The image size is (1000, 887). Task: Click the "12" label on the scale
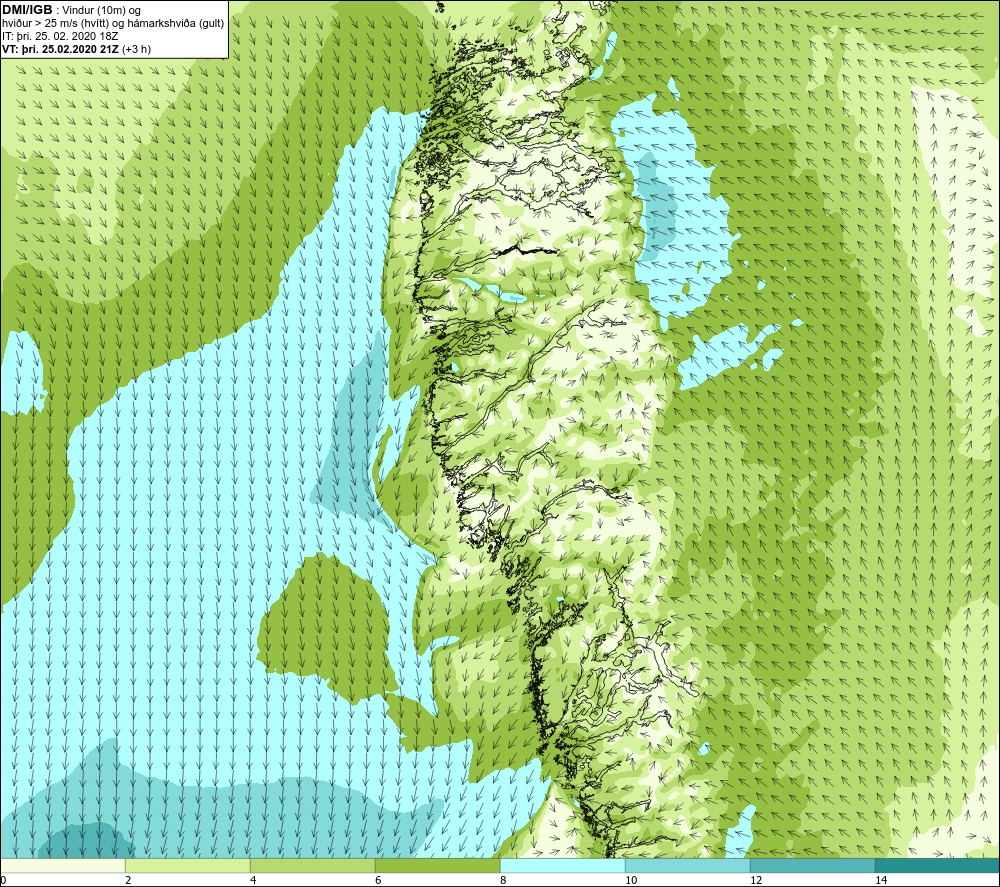click(x=756, y=881)
